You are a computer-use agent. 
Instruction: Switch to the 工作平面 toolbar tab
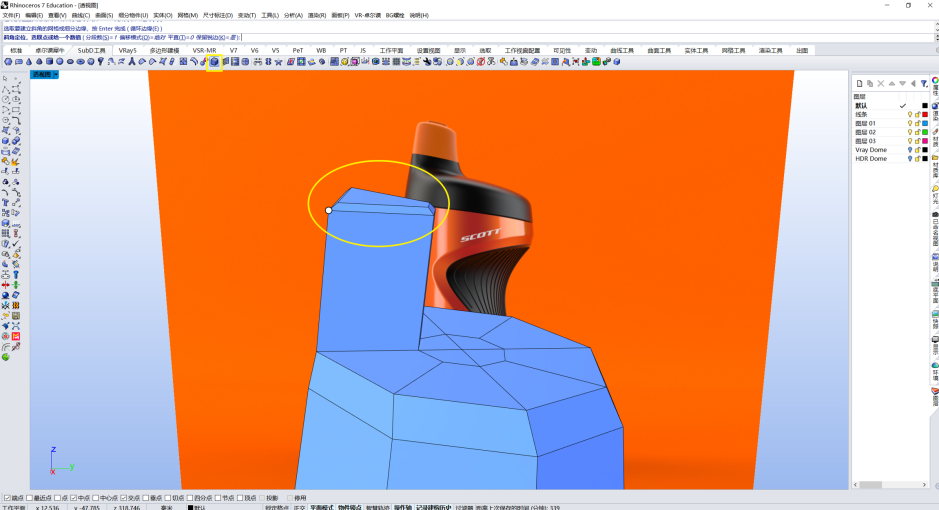391,51
